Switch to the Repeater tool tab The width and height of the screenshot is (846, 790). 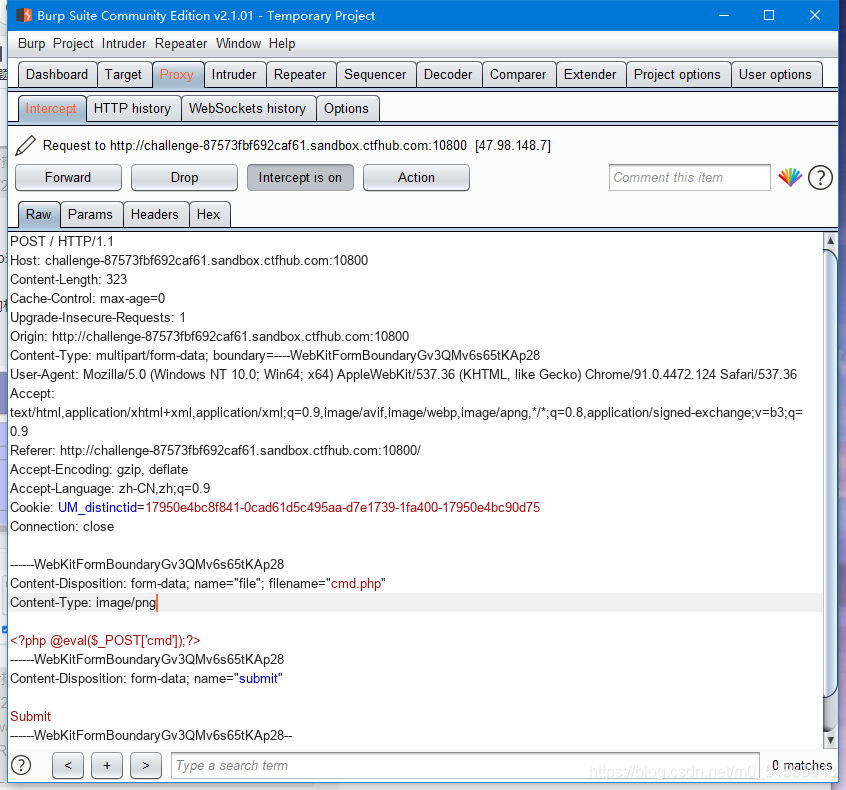coord(300,74)
